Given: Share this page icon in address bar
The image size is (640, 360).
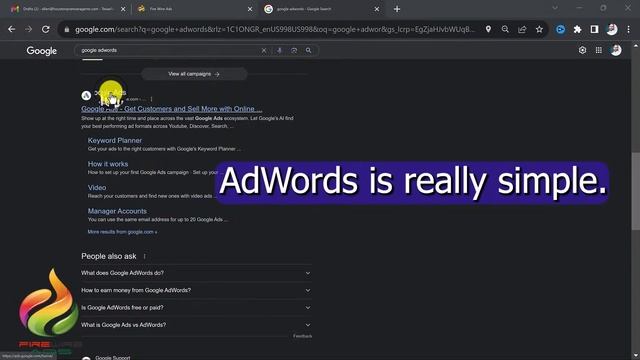Looking at the screenshot, I should click(x=522, y=29).
